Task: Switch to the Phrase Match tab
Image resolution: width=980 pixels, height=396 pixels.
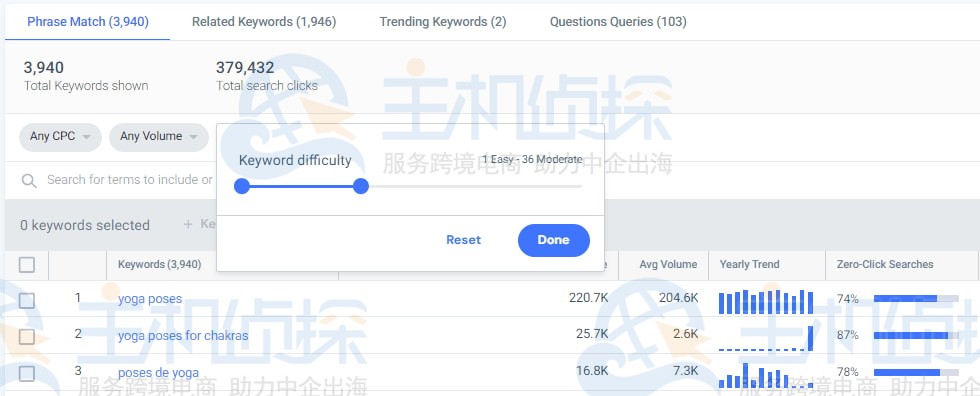Action: (88, 22)
